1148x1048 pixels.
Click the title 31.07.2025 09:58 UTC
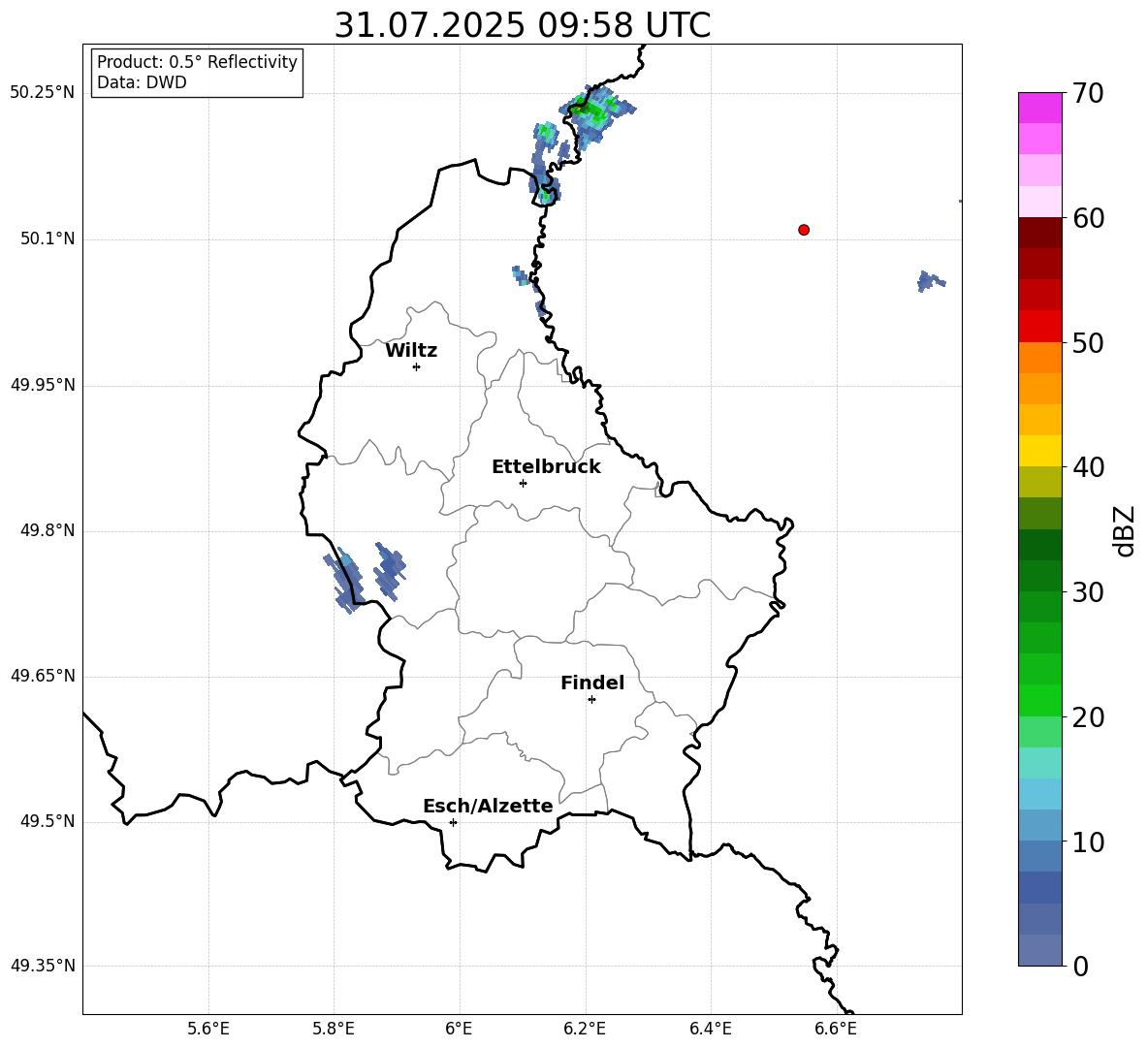pos(522,25)
